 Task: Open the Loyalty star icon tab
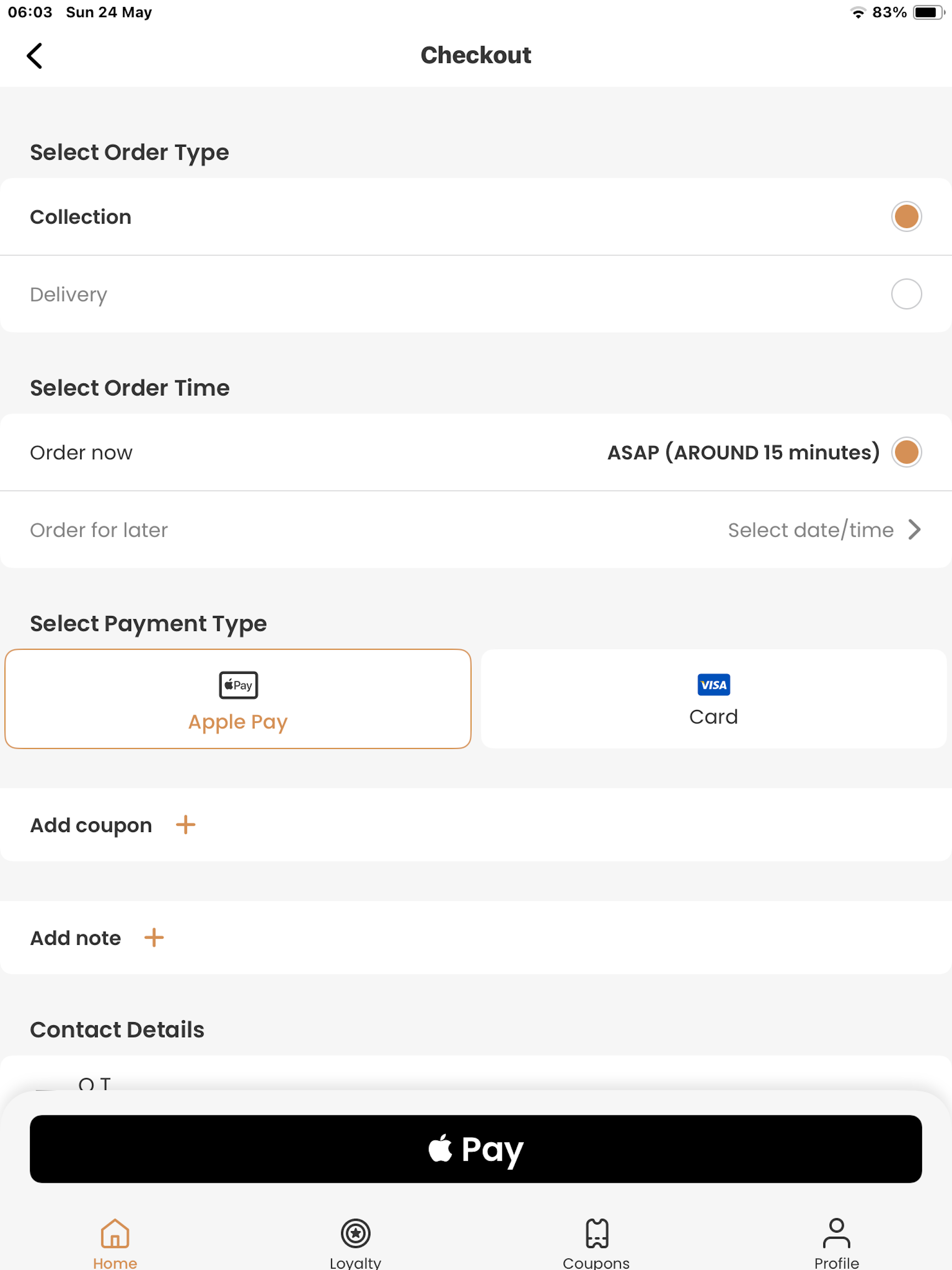[x=355, y=1233]
